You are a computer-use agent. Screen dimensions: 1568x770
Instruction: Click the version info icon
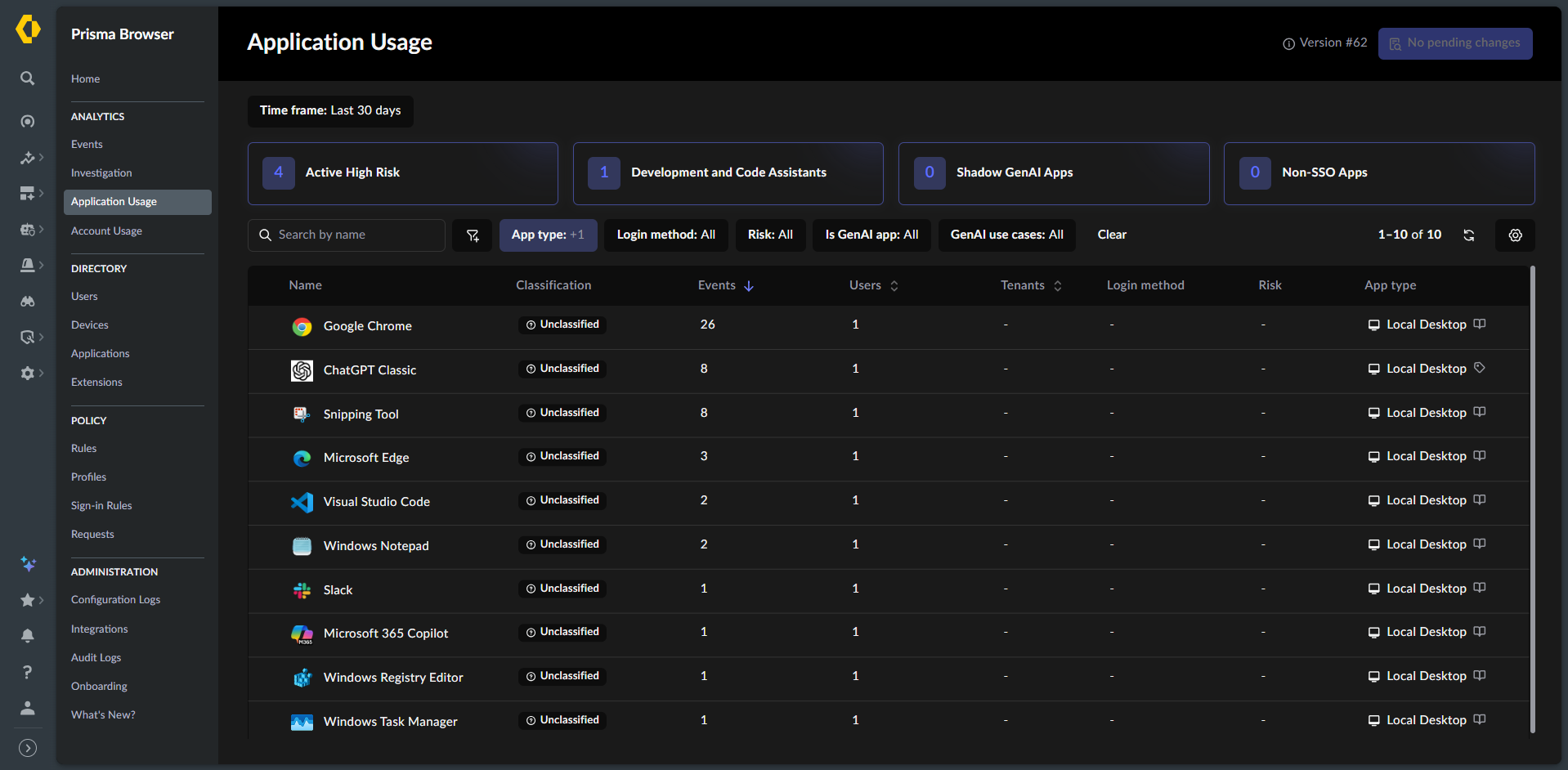[1288, 44]
